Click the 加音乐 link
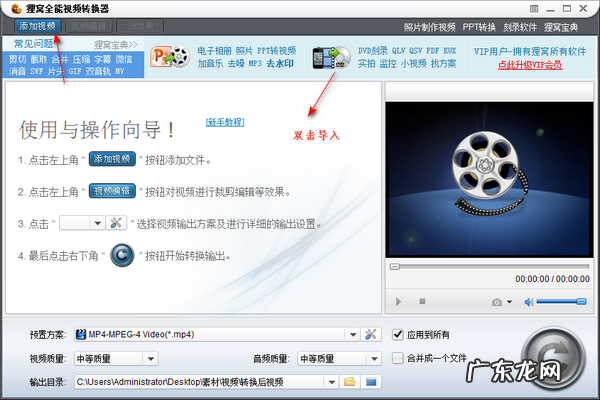The image size is (600, 400). tap(210, 63)
